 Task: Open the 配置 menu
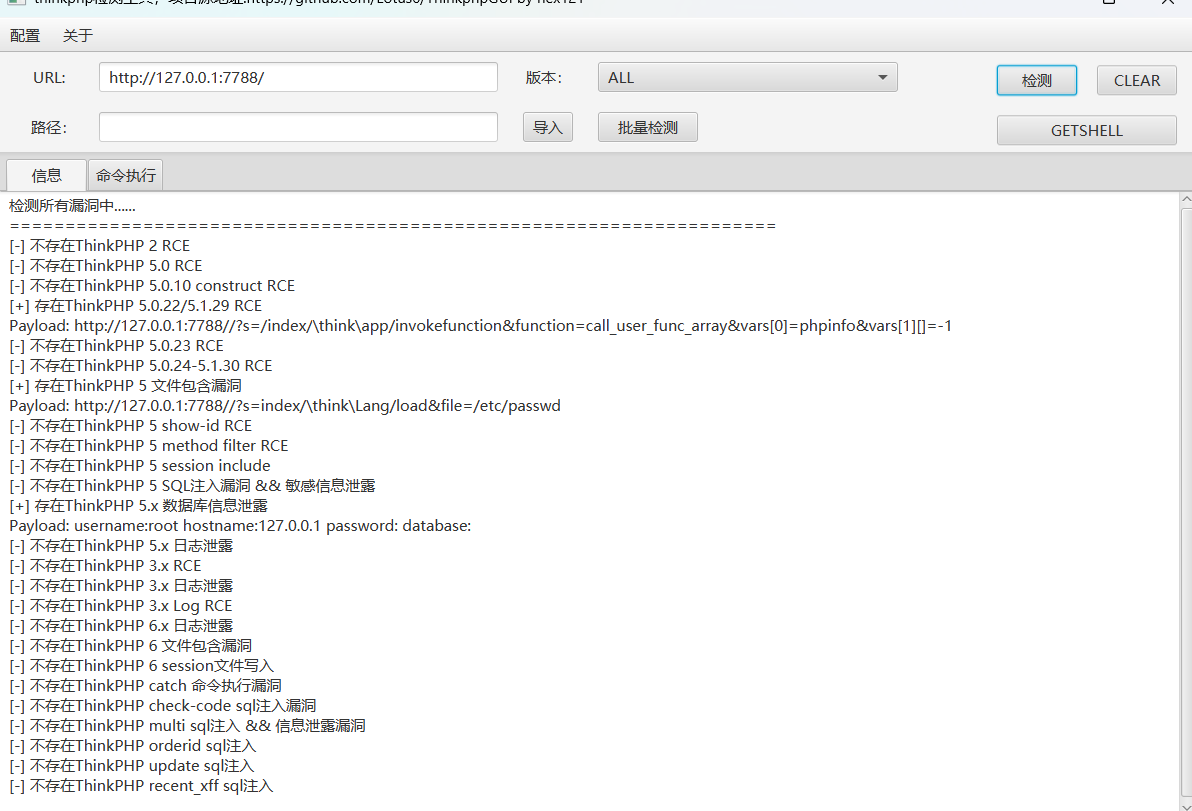(25, 36)
